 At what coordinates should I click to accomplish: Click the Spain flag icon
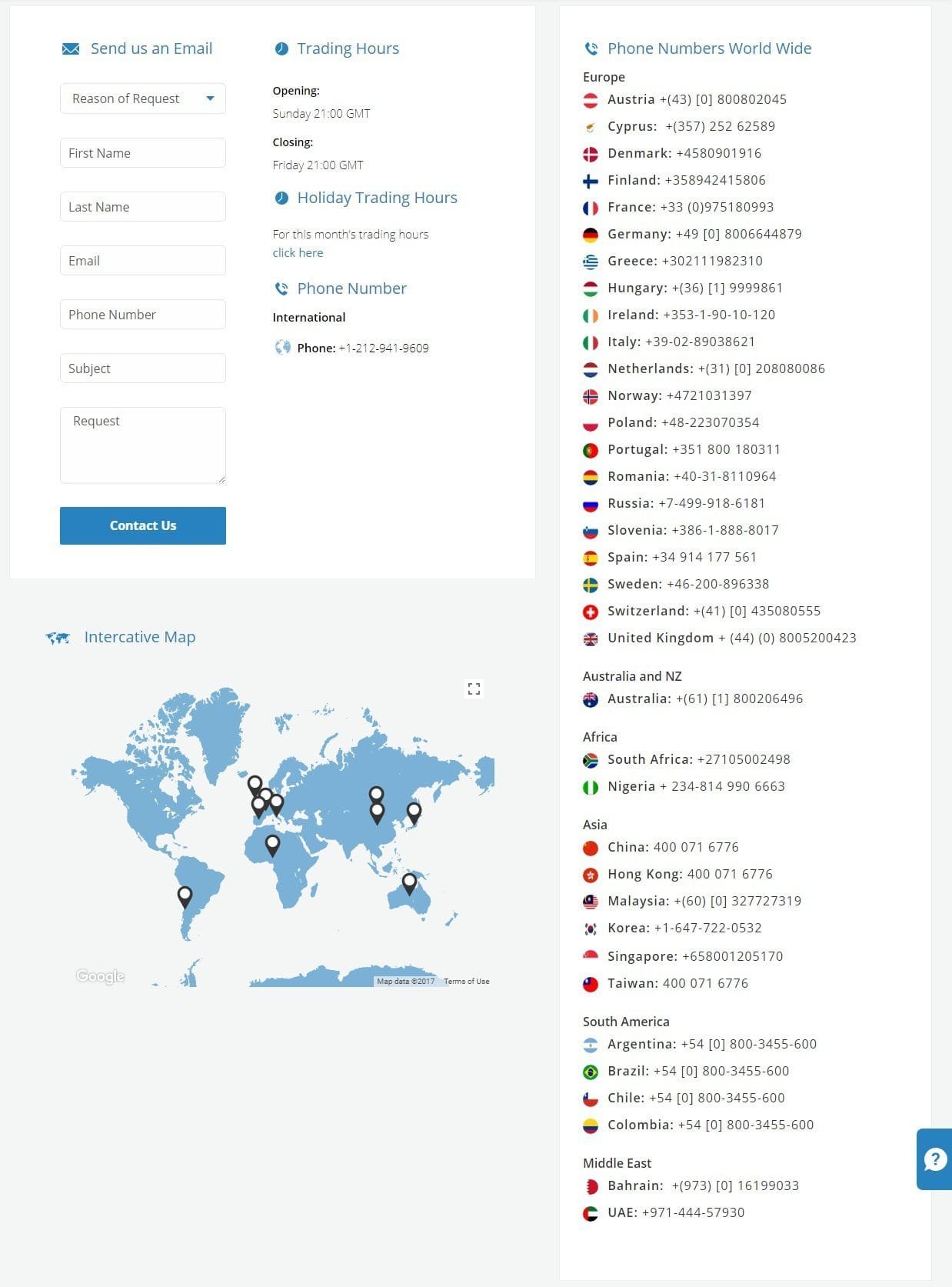tap(591, 558)
